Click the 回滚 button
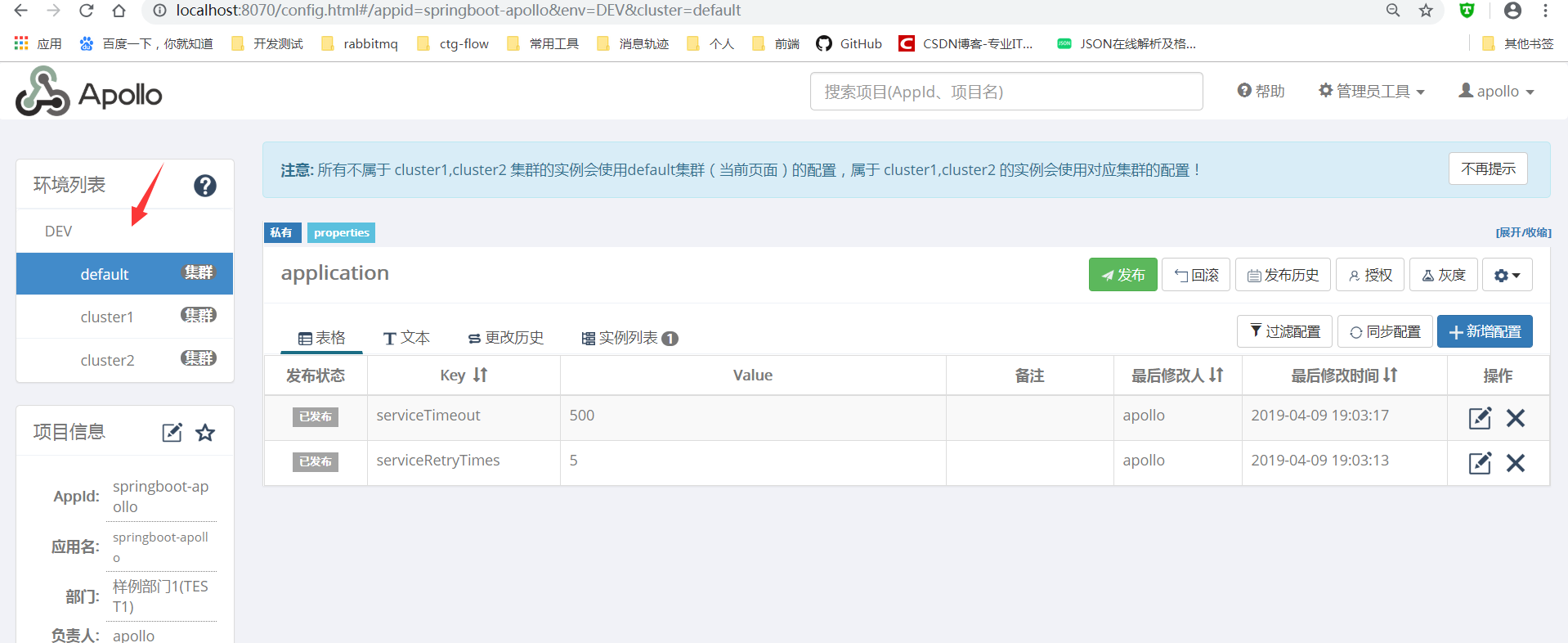 coord(1196,275)
